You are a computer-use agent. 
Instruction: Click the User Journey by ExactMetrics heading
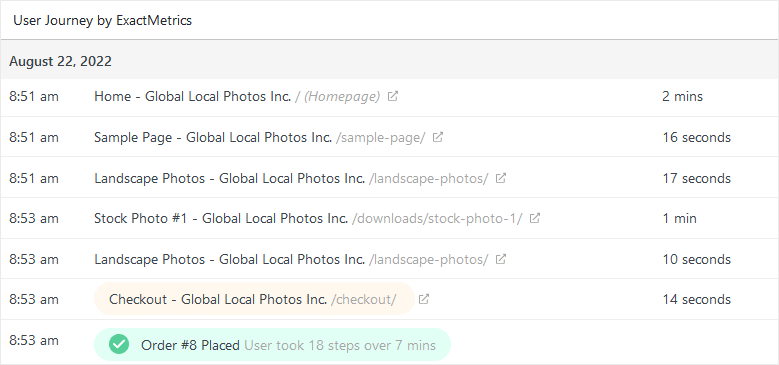(x=102, y=20)
